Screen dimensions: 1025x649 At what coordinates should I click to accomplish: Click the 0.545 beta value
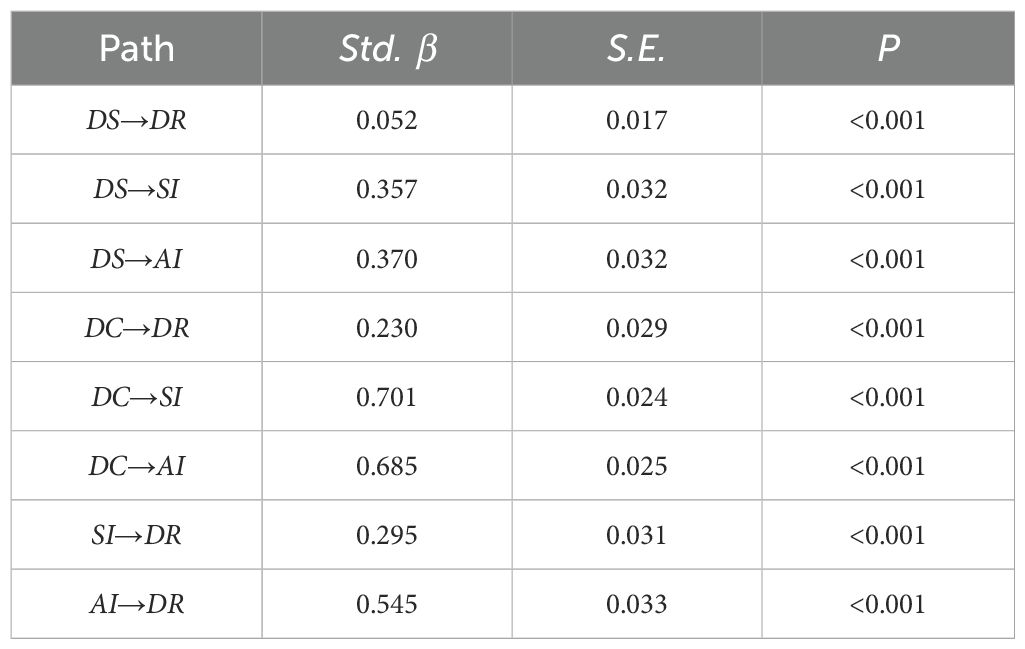coord(386,604)
